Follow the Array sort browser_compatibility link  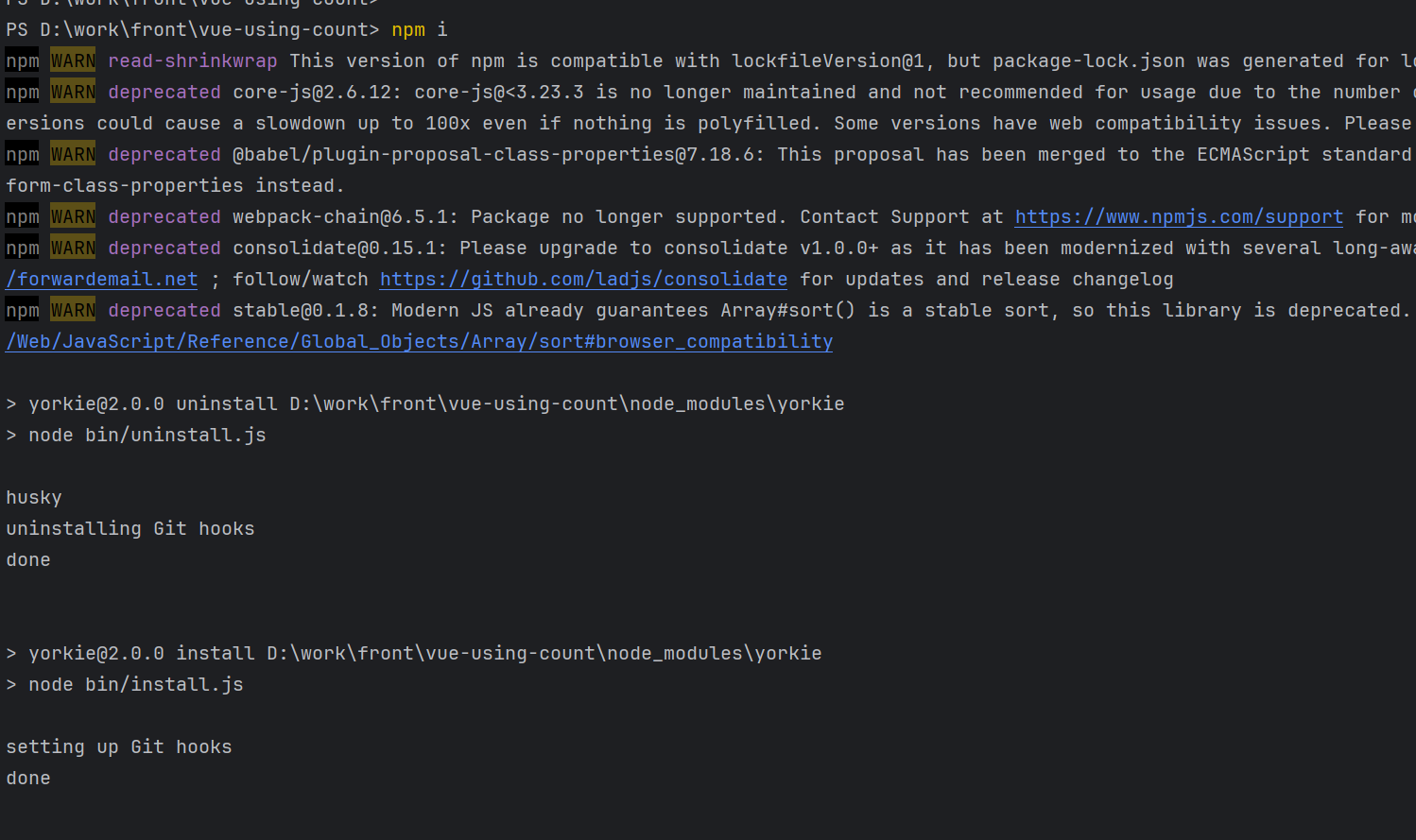coord(420,342)
